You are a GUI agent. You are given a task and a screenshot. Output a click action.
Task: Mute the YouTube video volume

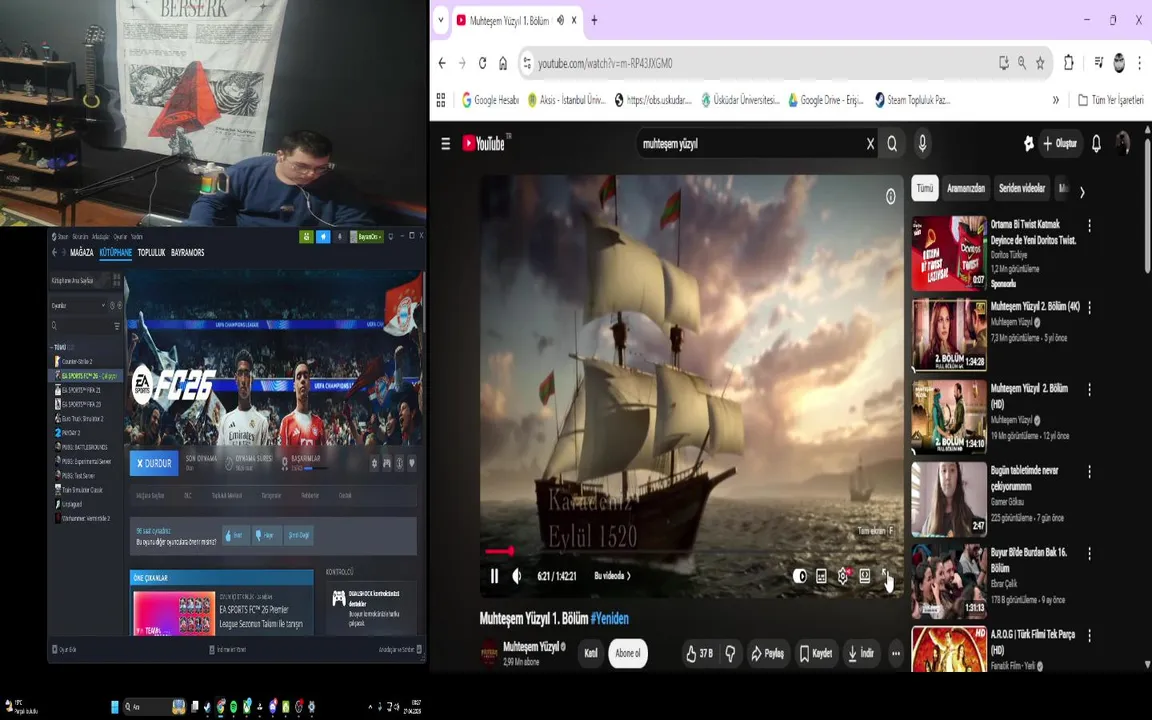coord(517,576)
